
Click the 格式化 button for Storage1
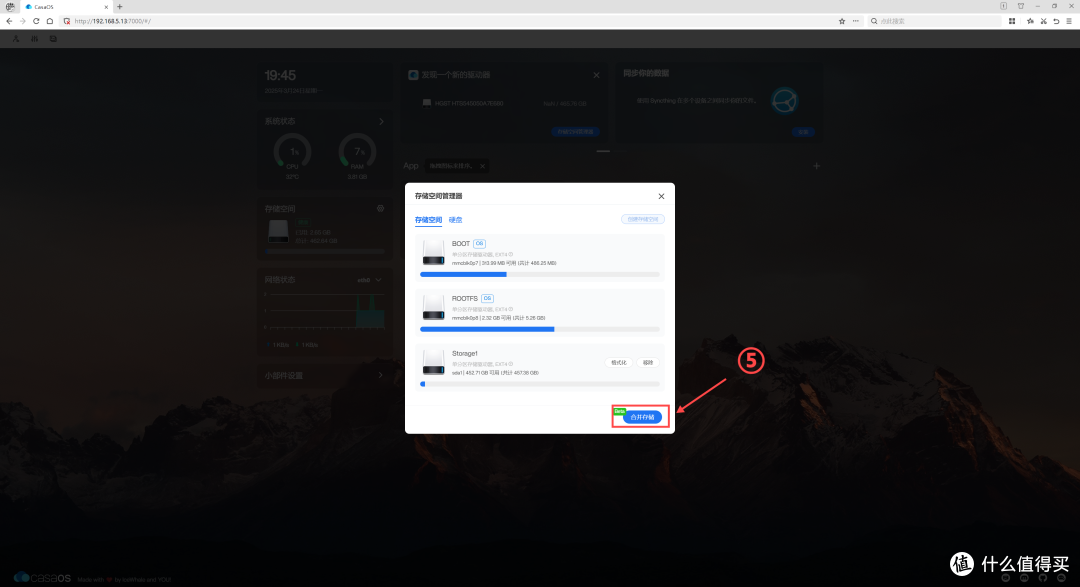(x=619, y=362)
